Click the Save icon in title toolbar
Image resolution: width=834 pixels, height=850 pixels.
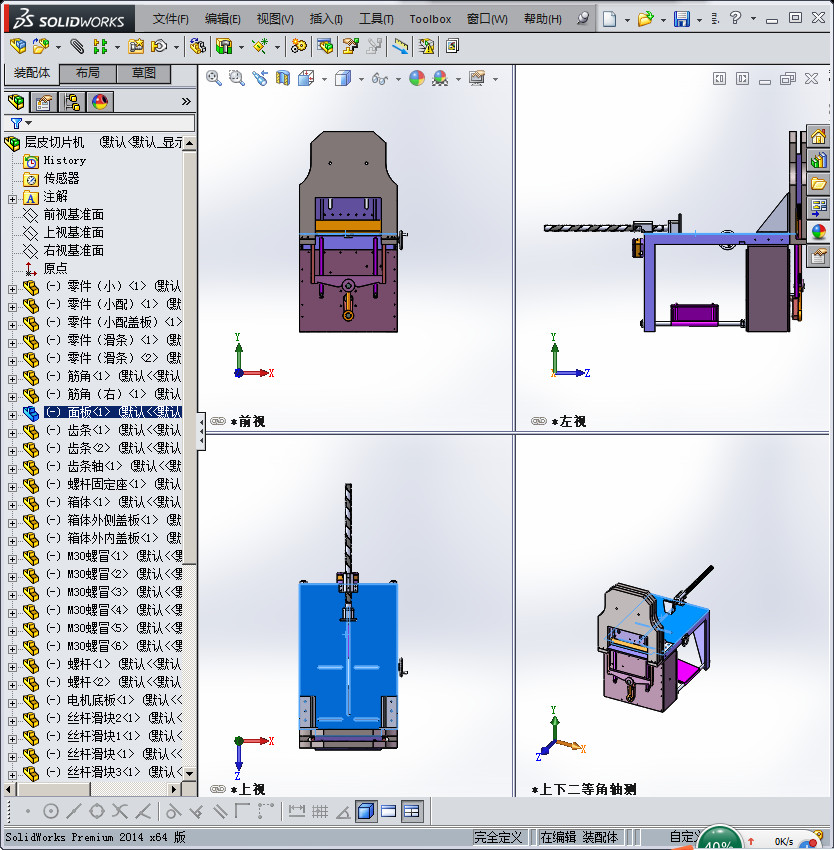point(681,19)
